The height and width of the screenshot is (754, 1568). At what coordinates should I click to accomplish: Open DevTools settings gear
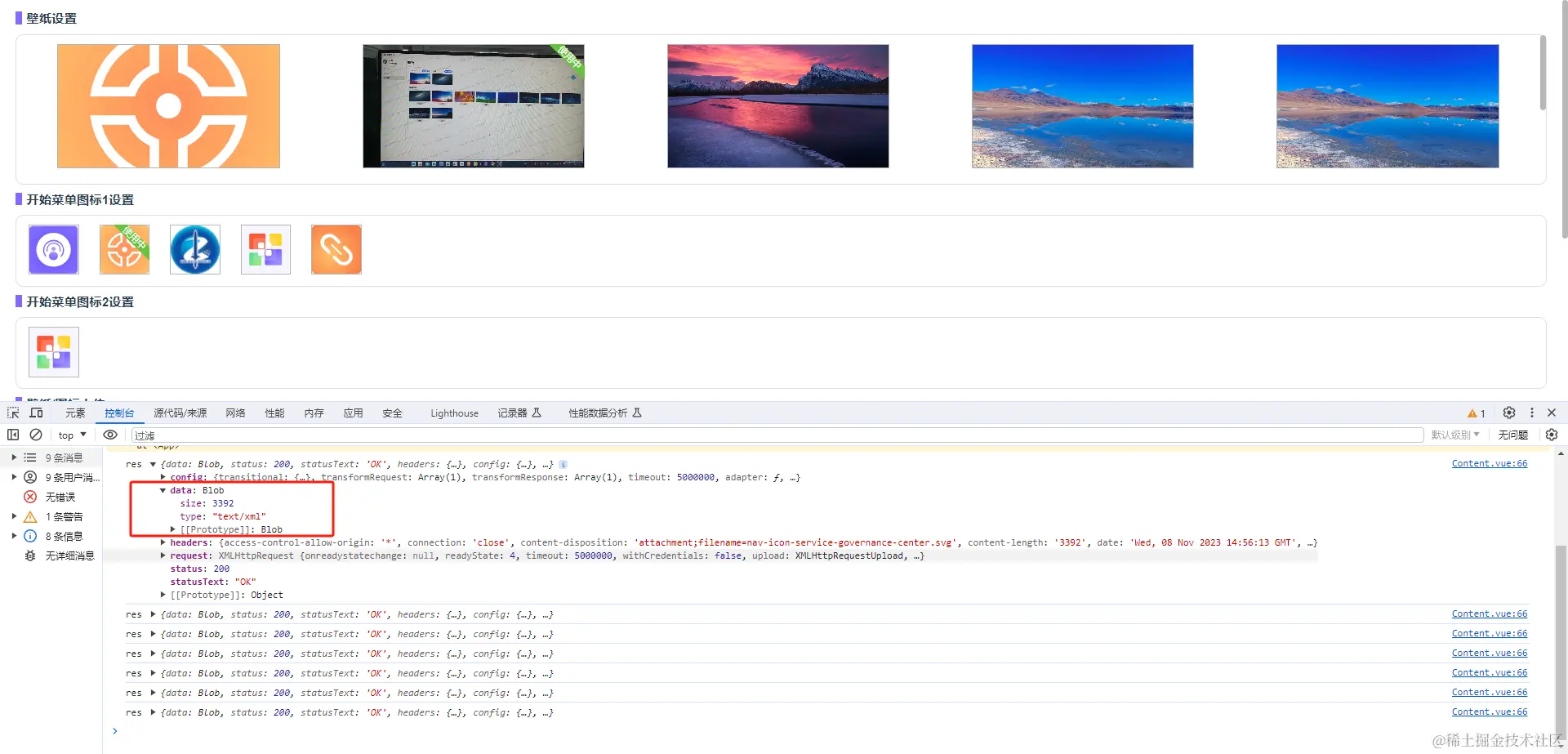[1509, 413]
